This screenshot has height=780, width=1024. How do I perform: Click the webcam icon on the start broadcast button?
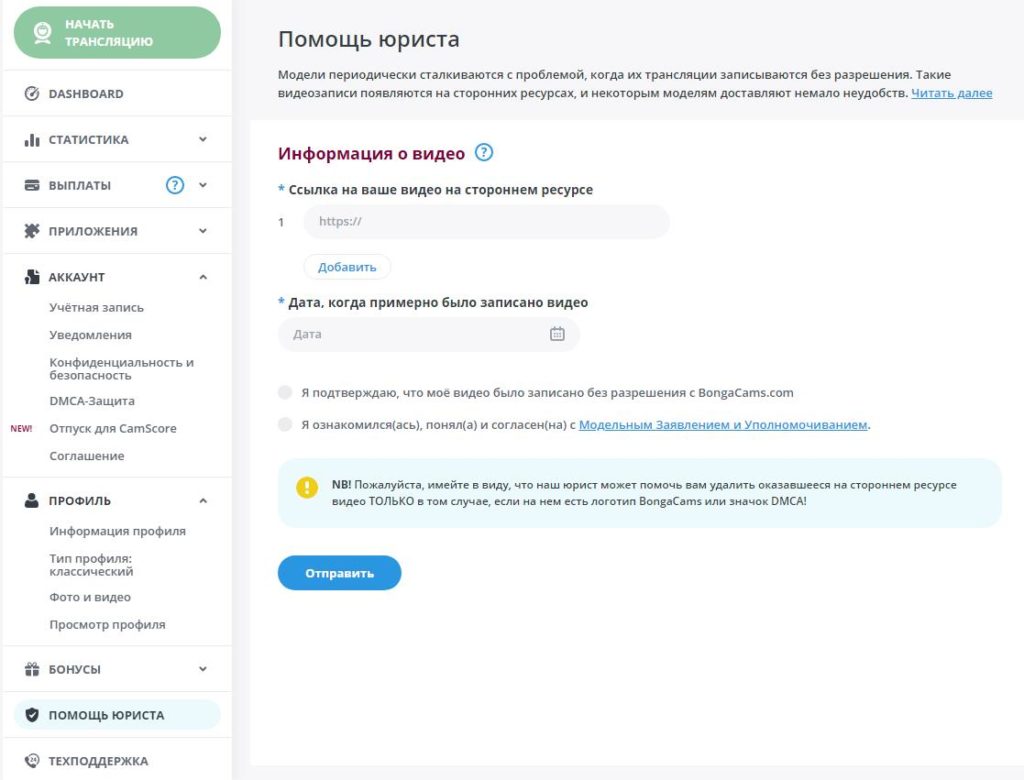[42, 33]
